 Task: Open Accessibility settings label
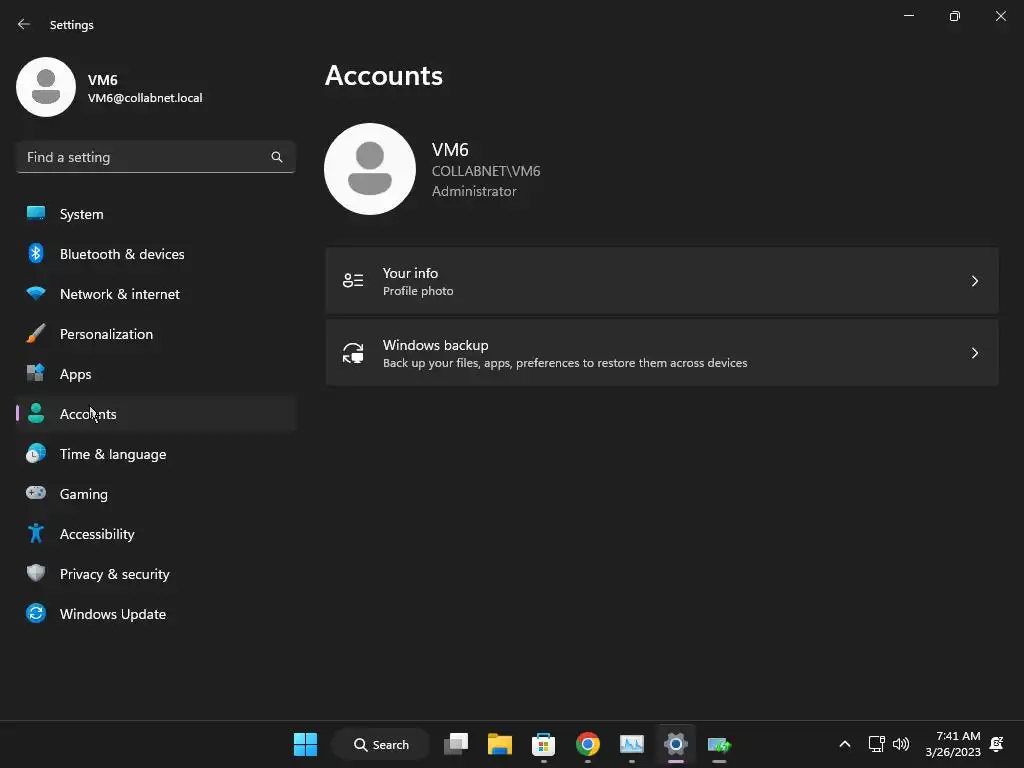[x=97, y=534]
